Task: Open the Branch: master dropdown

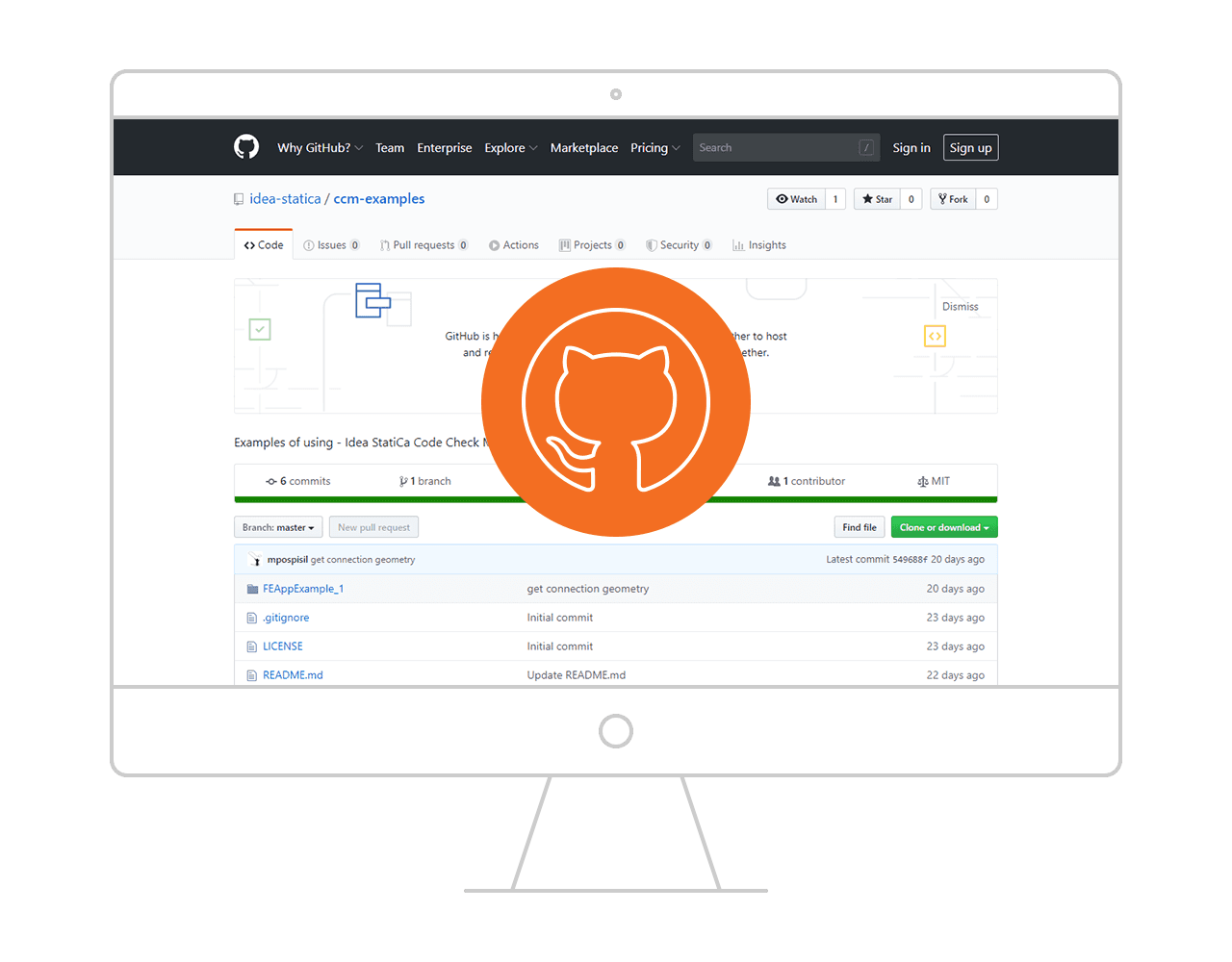Action: point(278,527)
